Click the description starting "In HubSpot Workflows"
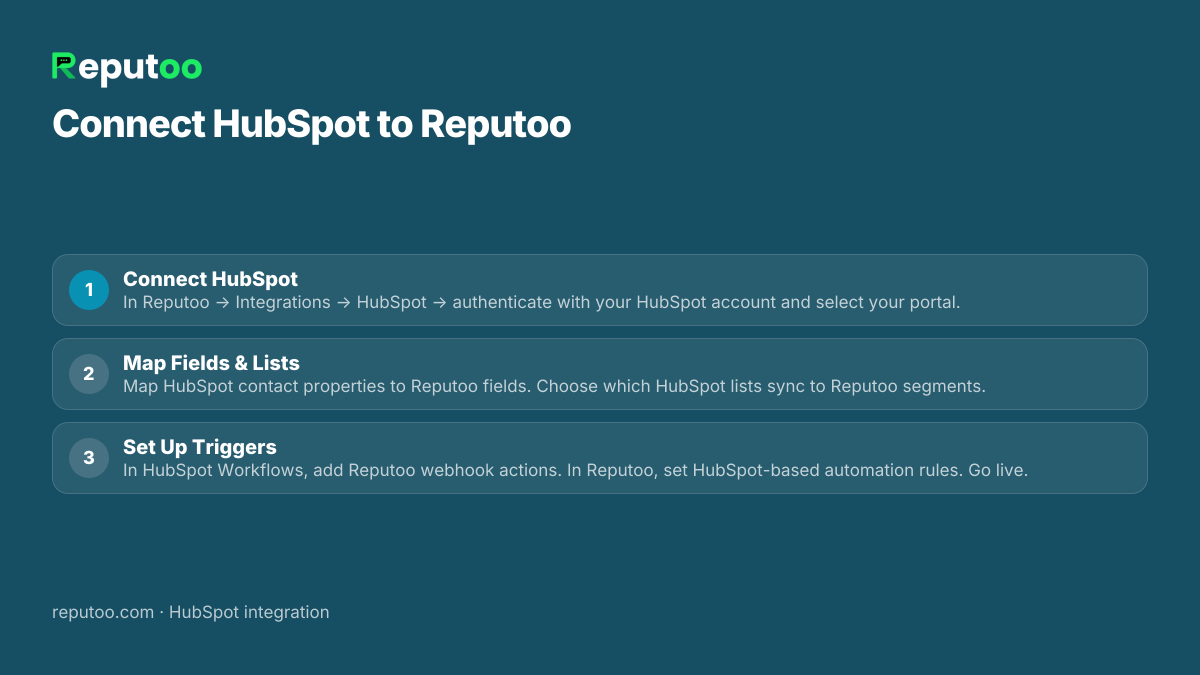This screenshot has height=675, width=1200. pyautogui.click(x=575, y=470)
